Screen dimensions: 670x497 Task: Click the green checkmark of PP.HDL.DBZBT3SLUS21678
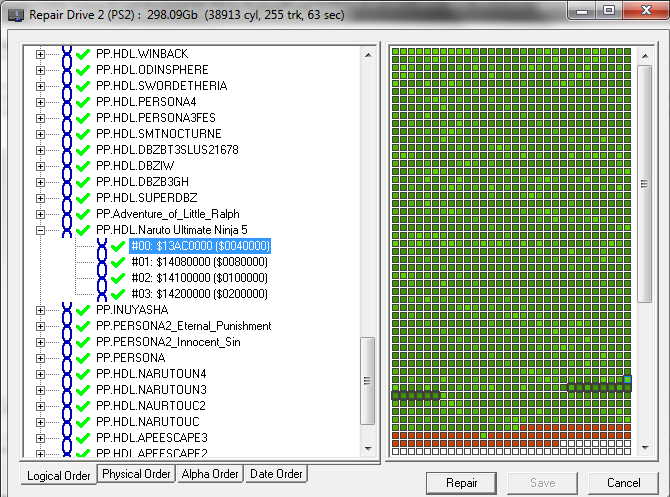click(82, 150)
